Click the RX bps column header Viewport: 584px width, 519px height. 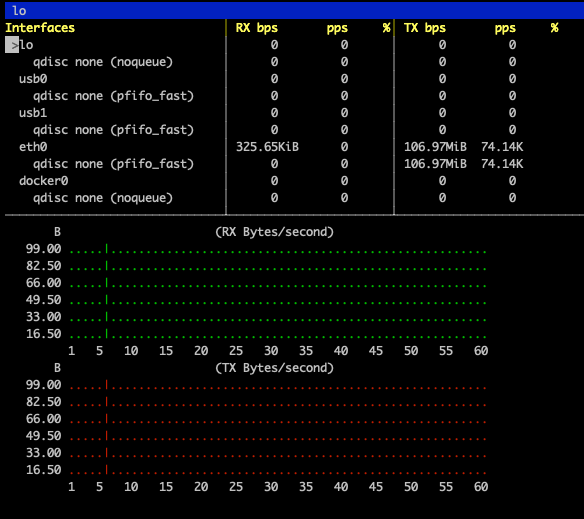point(257,28)
